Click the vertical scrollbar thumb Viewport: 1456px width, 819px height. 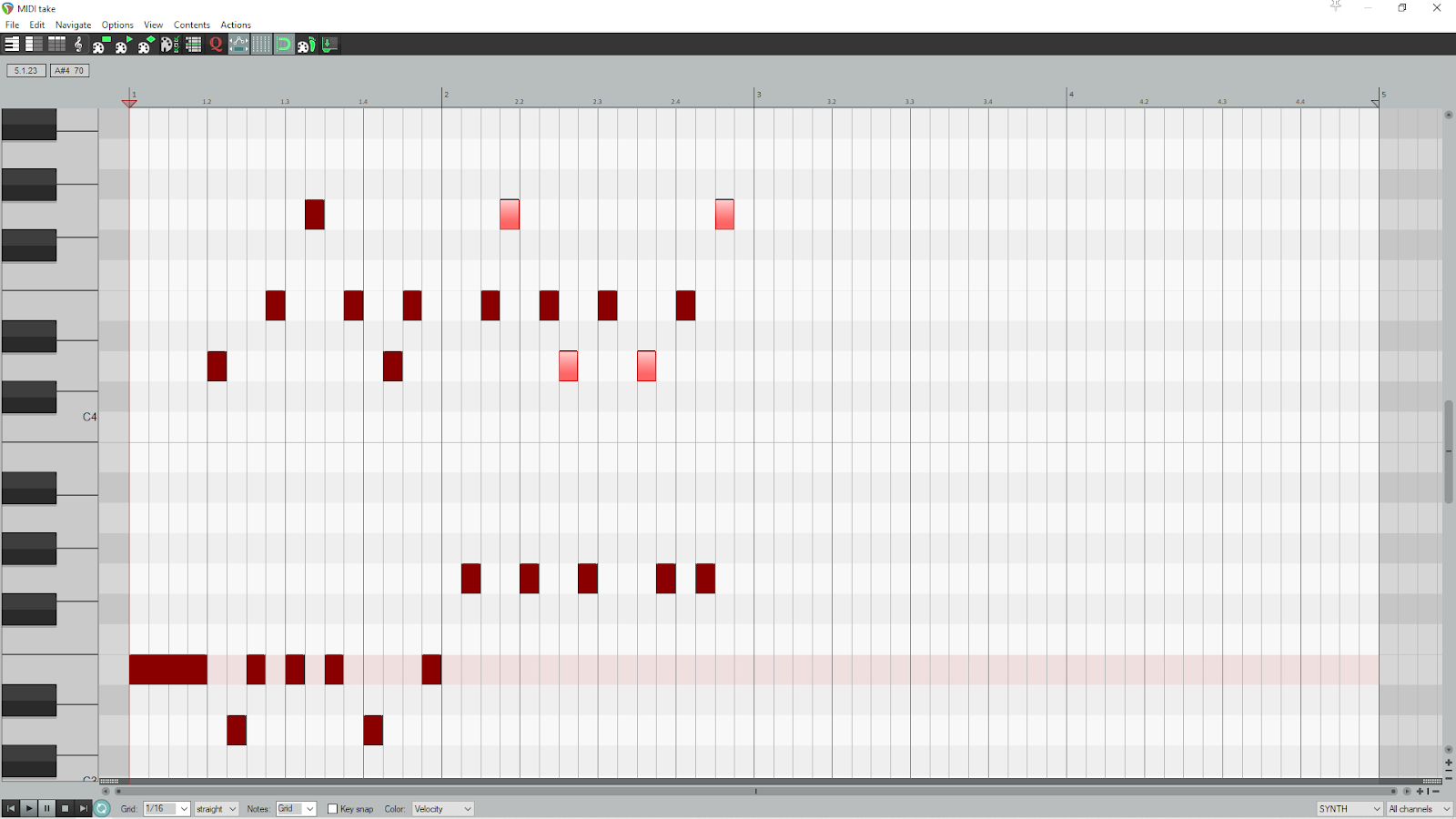pos(1449,451)
